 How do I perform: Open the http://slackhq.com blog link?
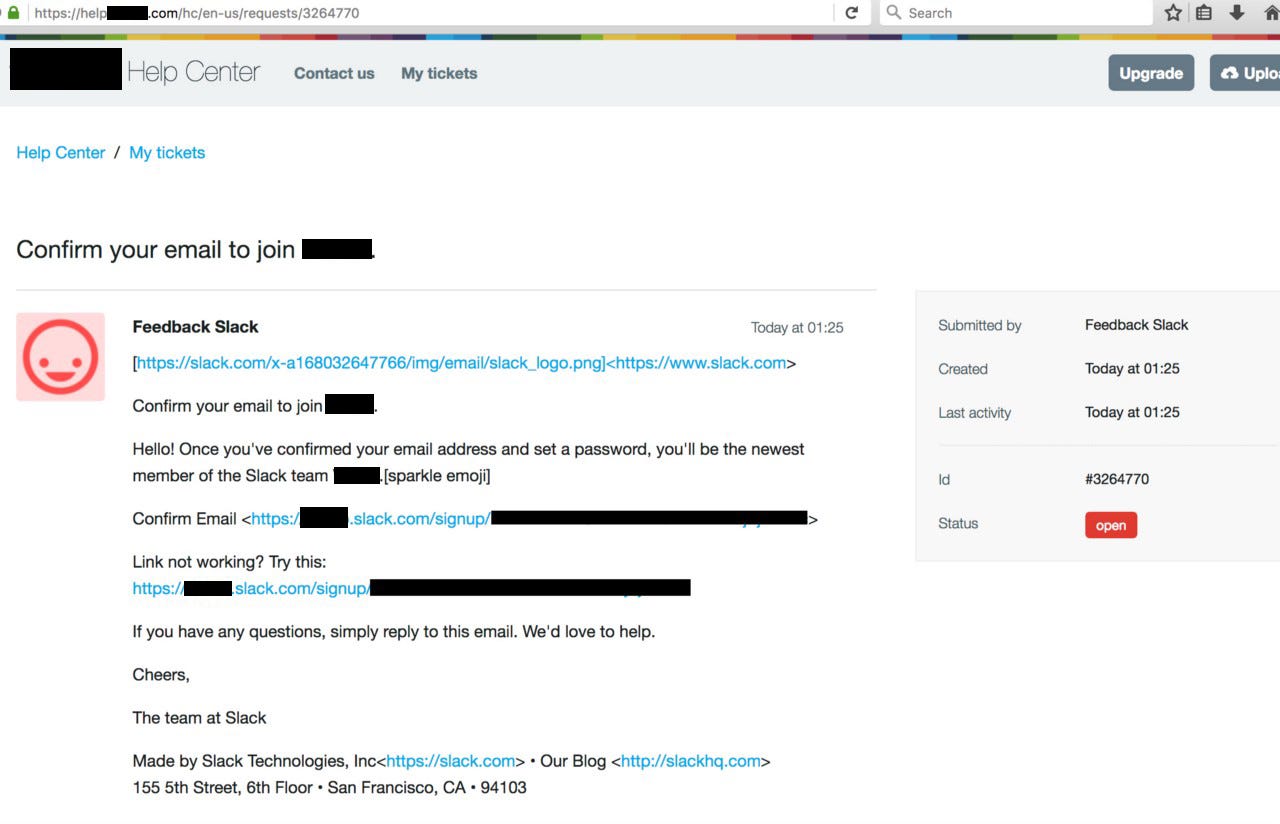click(691, 761)
